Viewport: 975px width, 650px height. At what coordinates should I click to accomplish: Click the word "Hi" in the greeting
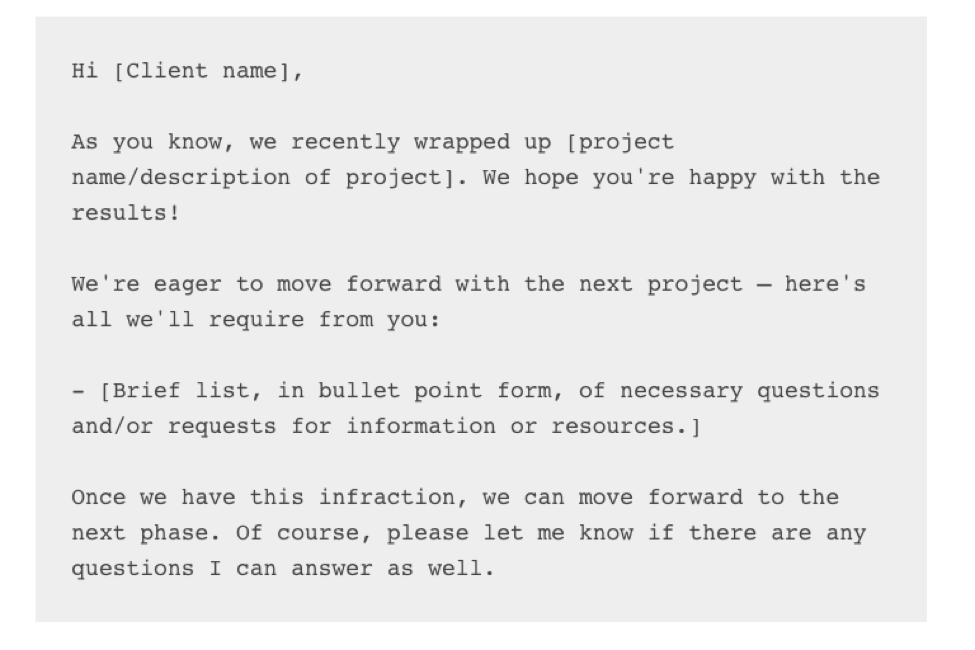pyautogui.click(x=85, y=72)
